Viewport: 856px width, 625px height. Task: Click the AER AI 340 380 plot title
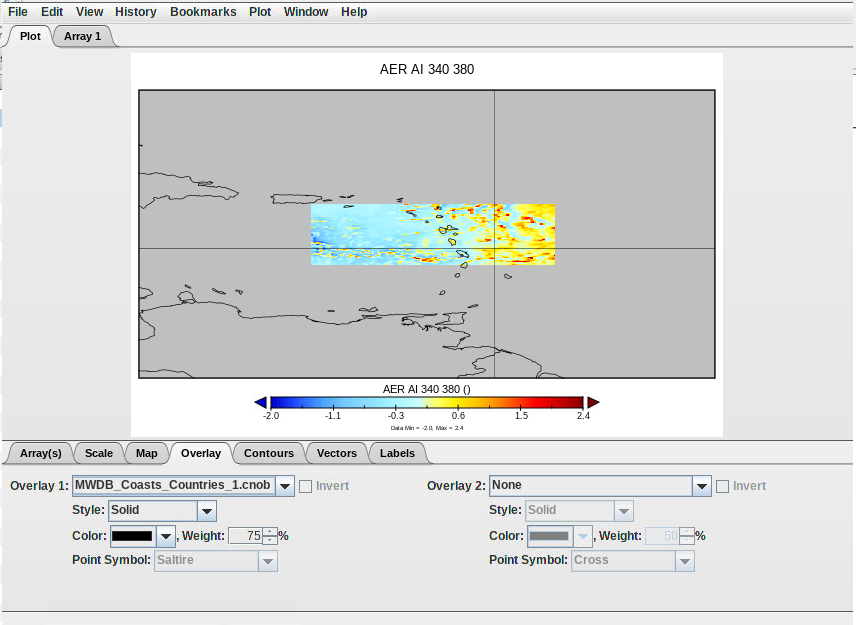[427, 69]
